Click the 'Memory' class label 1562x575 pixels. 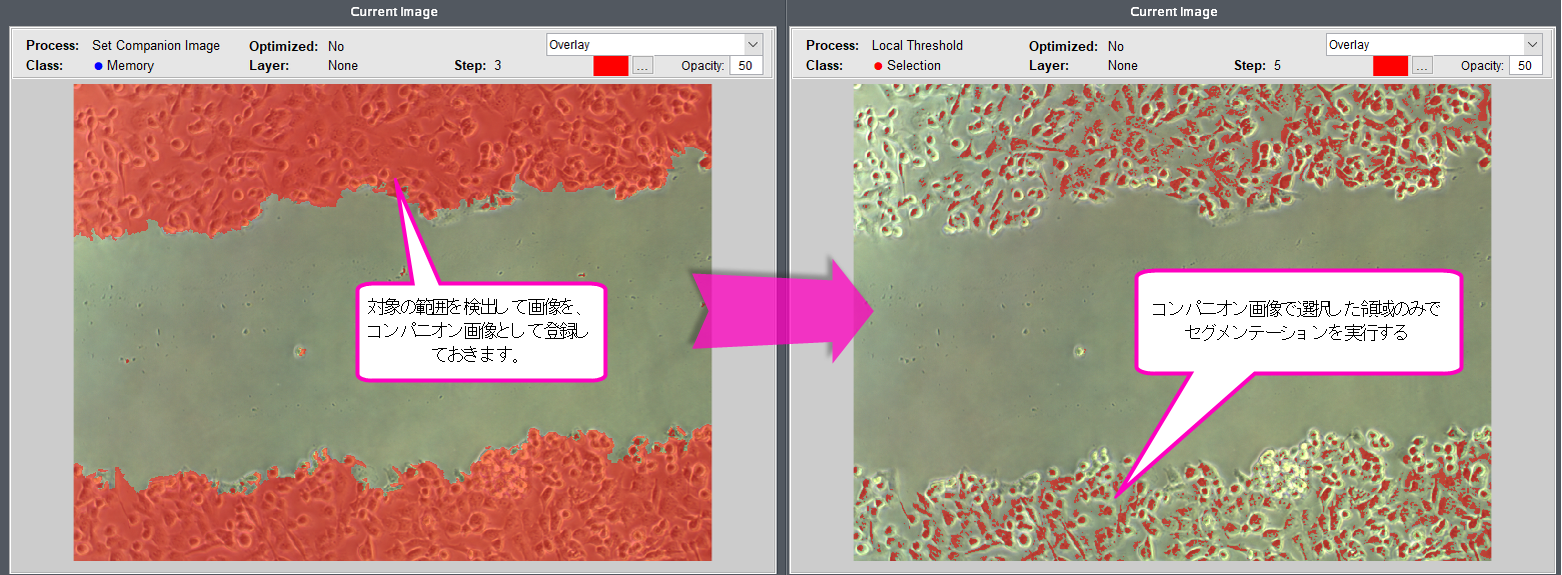[x=131, y=66]
